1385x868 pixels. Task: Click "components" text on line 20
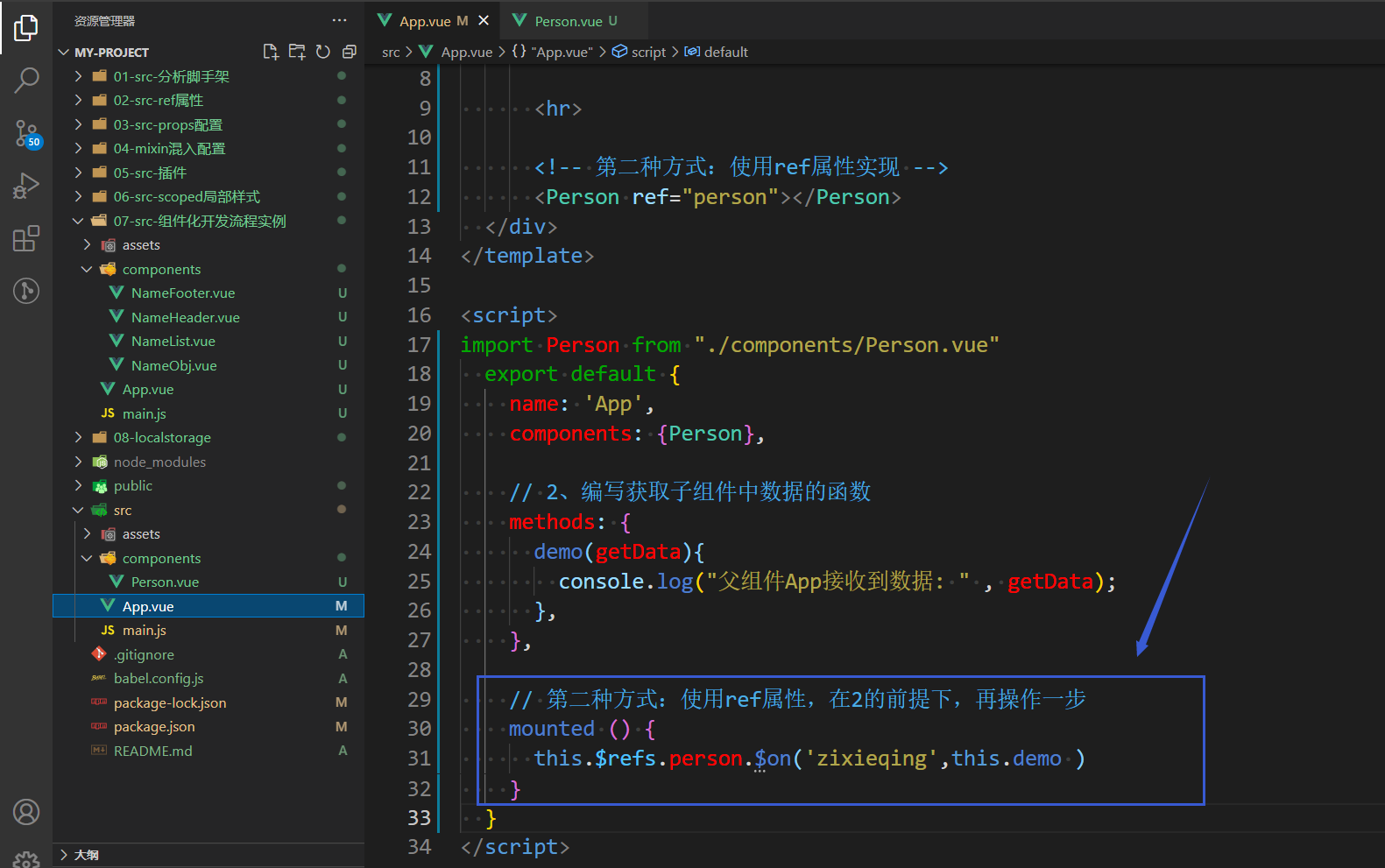point(571,434)
